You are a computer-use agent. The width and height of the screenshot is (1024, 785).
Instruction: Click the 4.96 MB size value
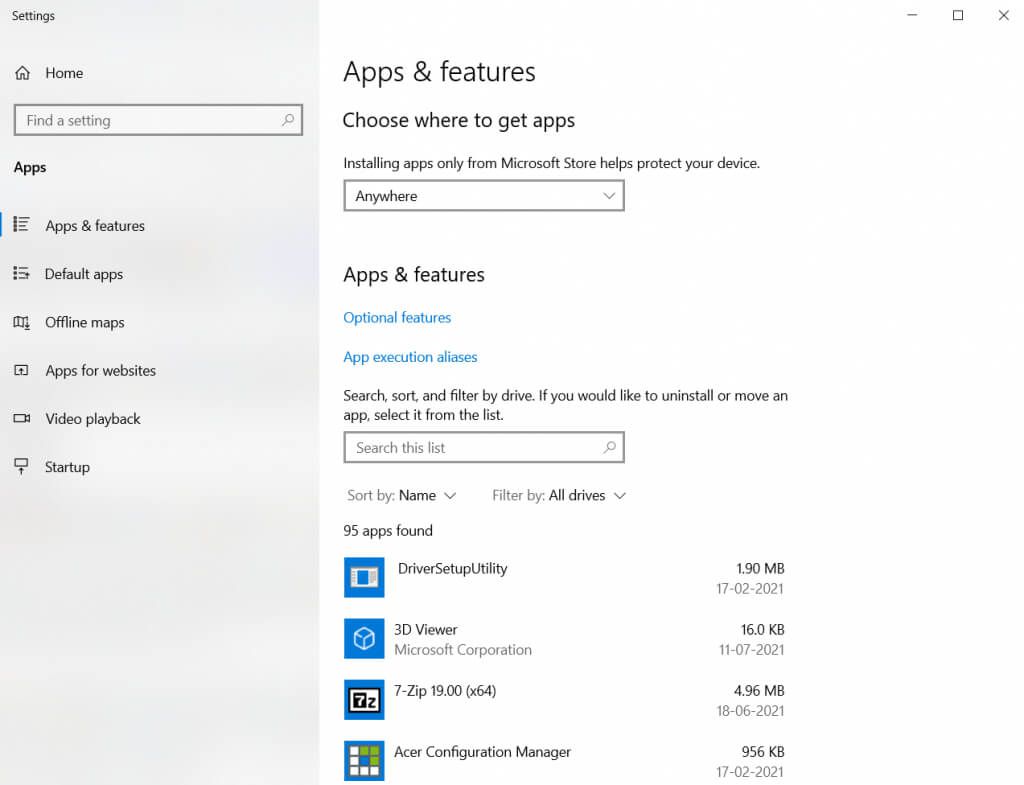tap(759, 691)
